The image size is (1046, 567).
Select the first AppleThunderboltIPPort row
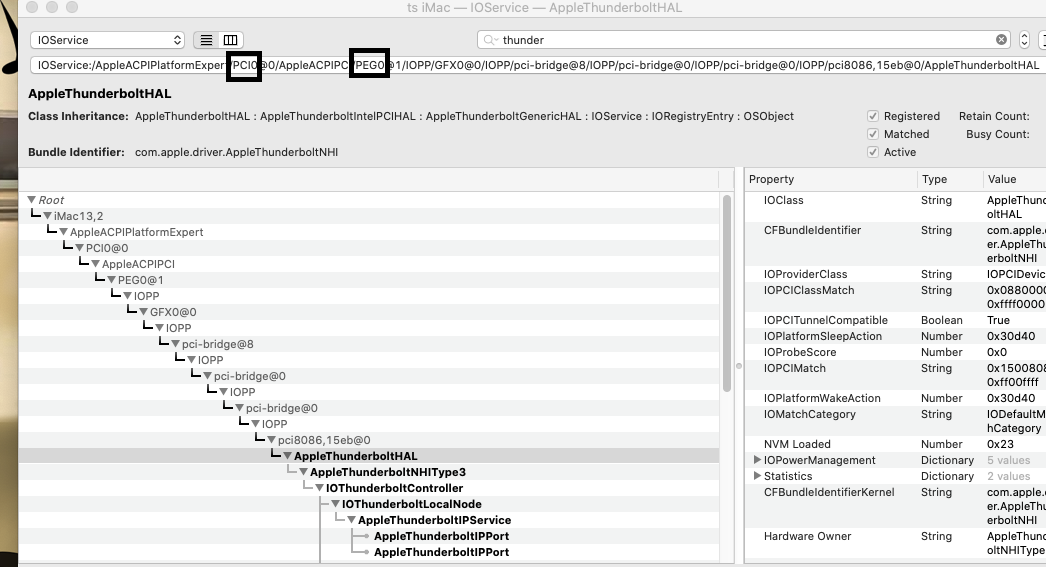click(369, 536)
